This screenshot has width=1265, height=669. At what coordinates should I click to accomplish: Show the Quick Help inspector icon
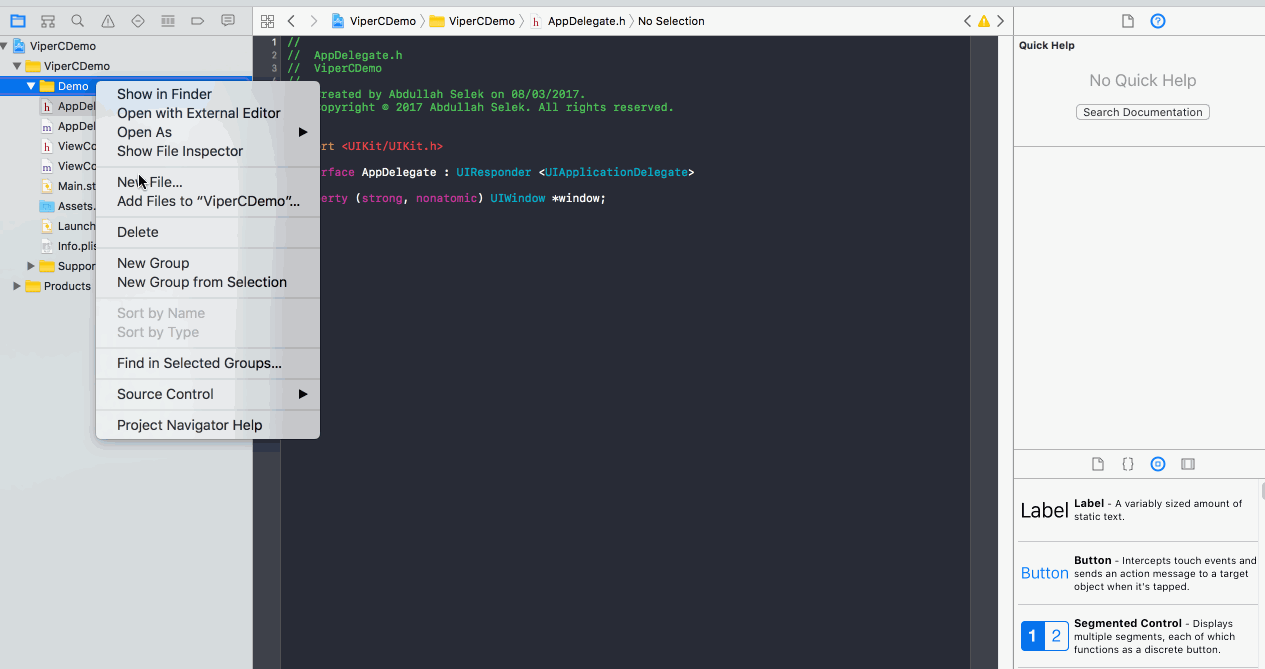[x=1158, y=21]
